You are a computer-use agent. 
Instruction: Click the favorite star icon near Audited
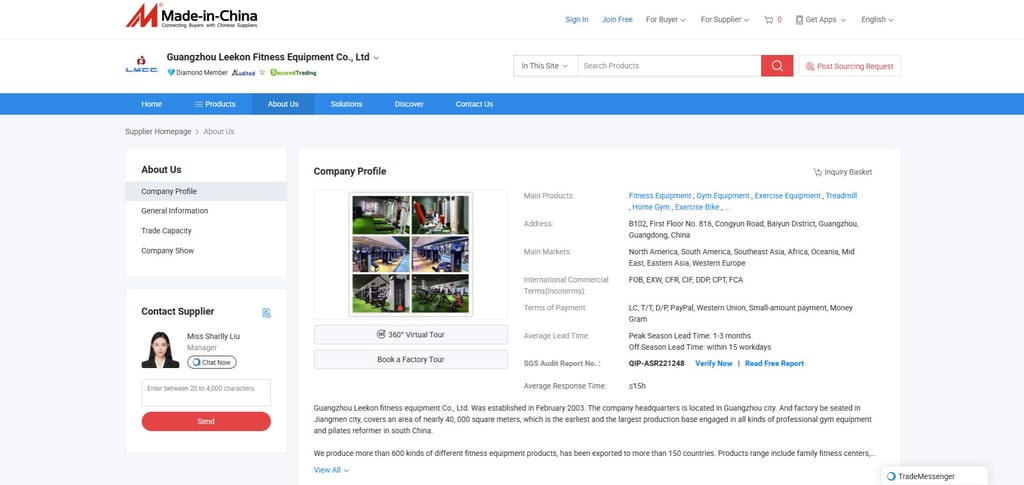tap(263, 72)
